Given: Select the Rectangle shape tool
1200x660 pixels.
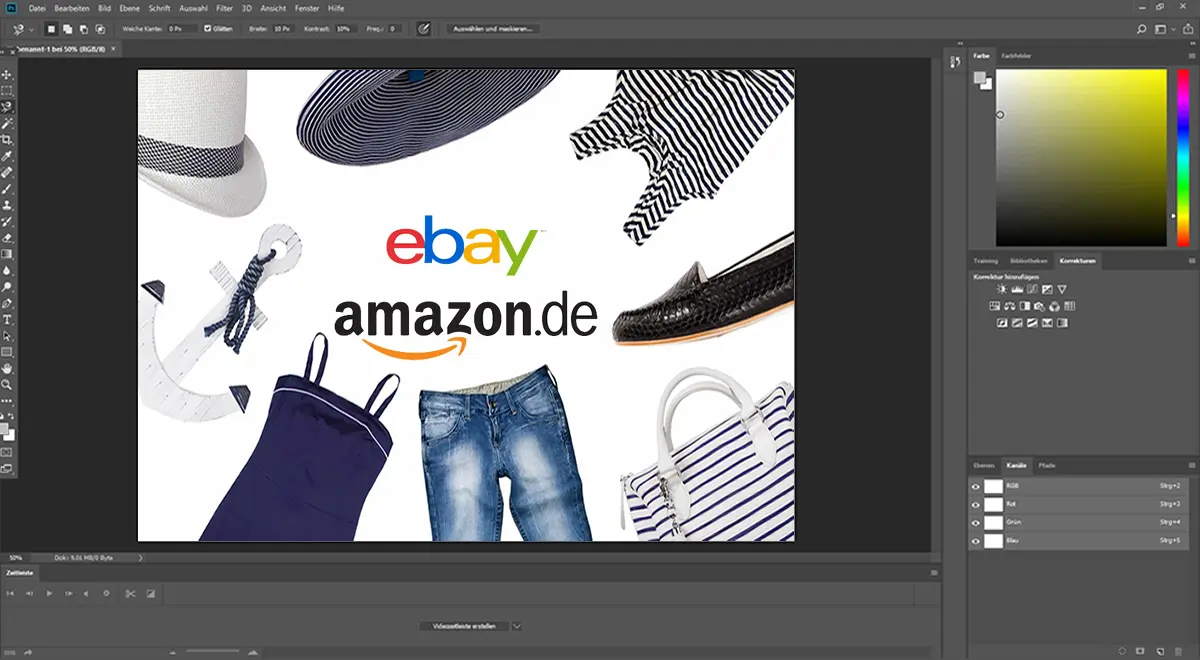Looking at the screenshot, I should [x=7, y=352].
